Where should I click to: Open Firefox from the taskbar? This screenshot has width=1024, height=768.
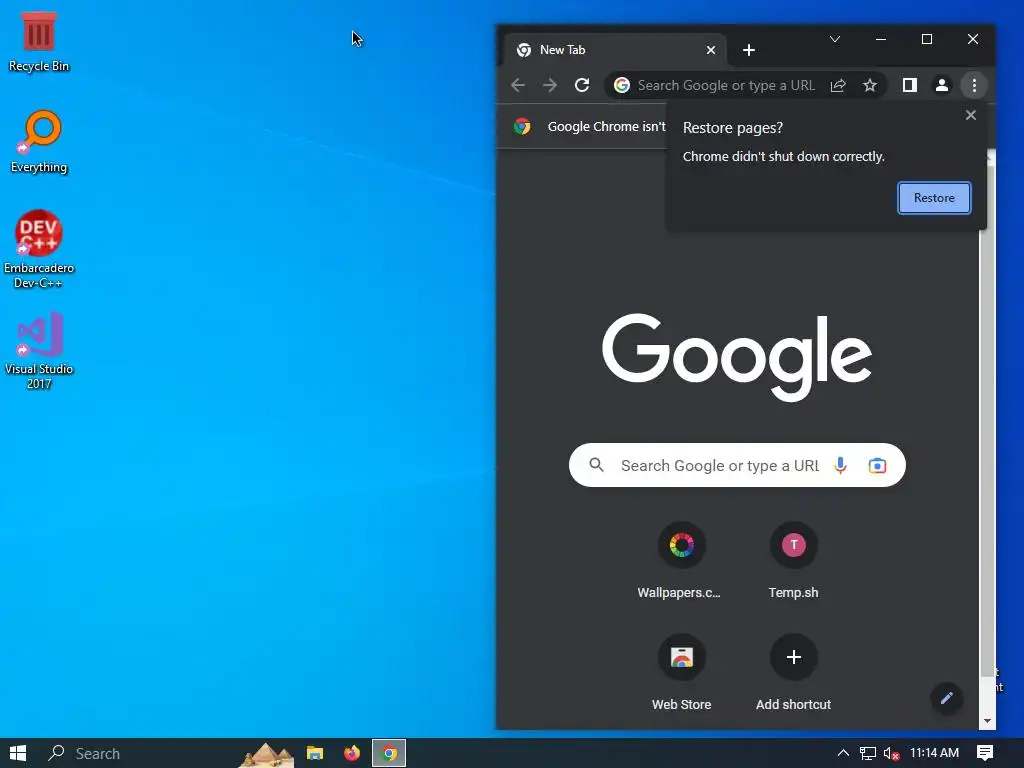352,753
